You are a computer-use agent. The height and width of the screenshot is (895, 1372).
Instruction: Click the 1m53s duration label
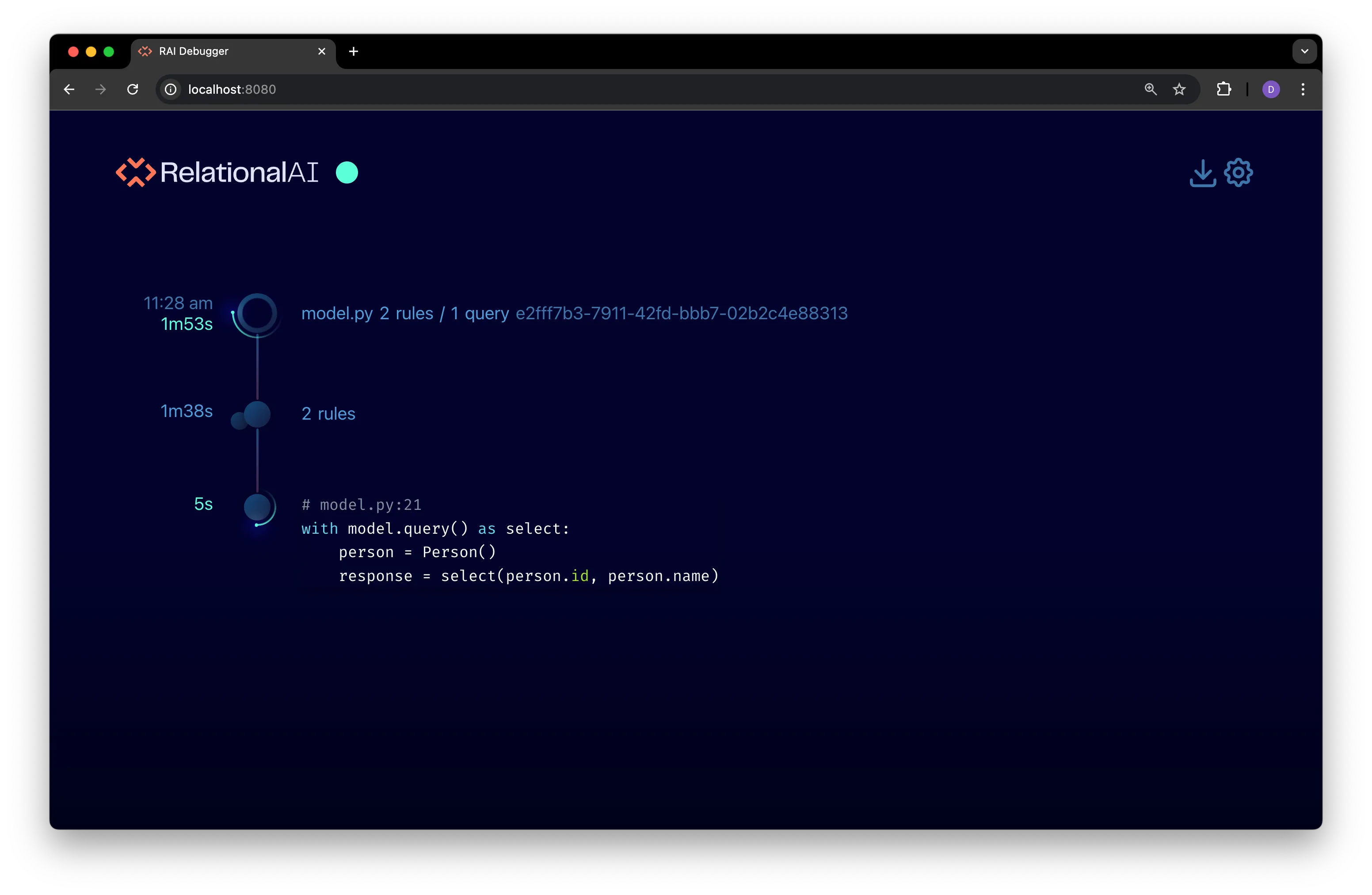click(187, 324)
